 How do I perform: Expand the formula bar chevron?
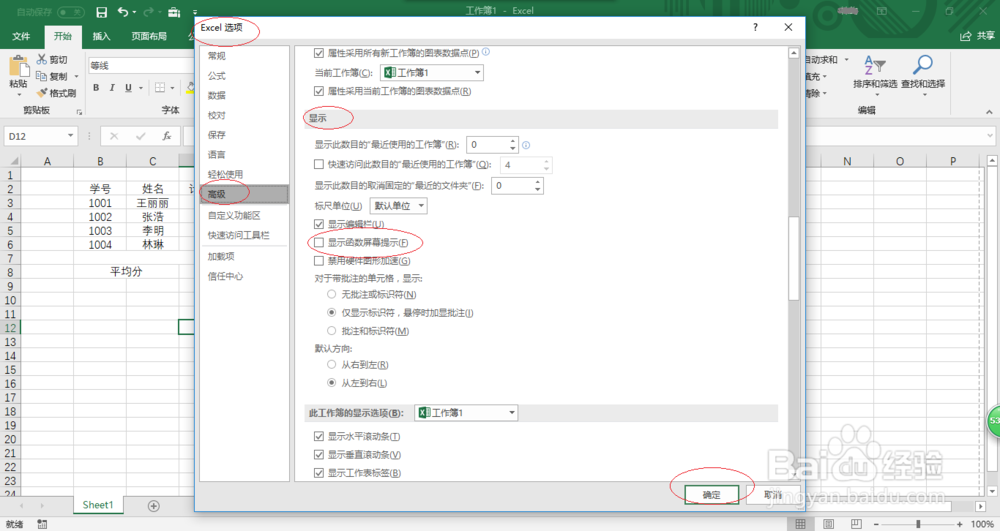pos(989,135)
